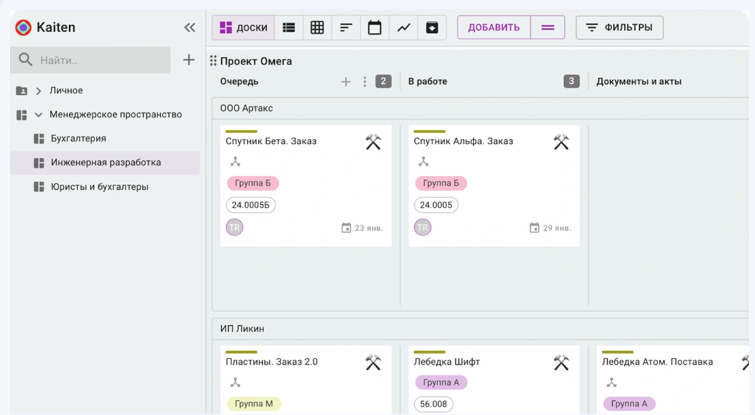755x415 pixels.
Task: Click board title Проект Омега
Action: [256, 61]
